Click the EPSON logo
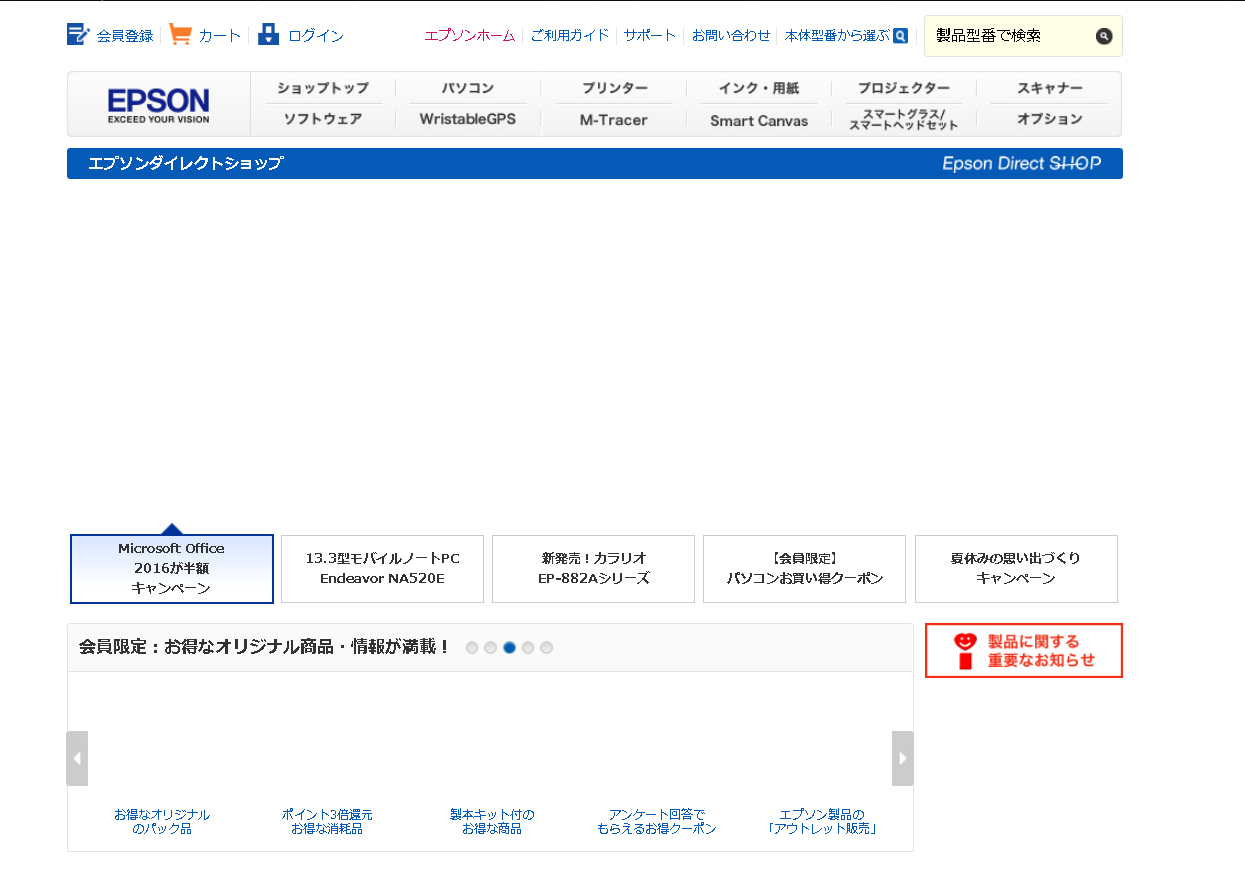Viewport: 1245px width, 870px height. [x=158, y=103]
